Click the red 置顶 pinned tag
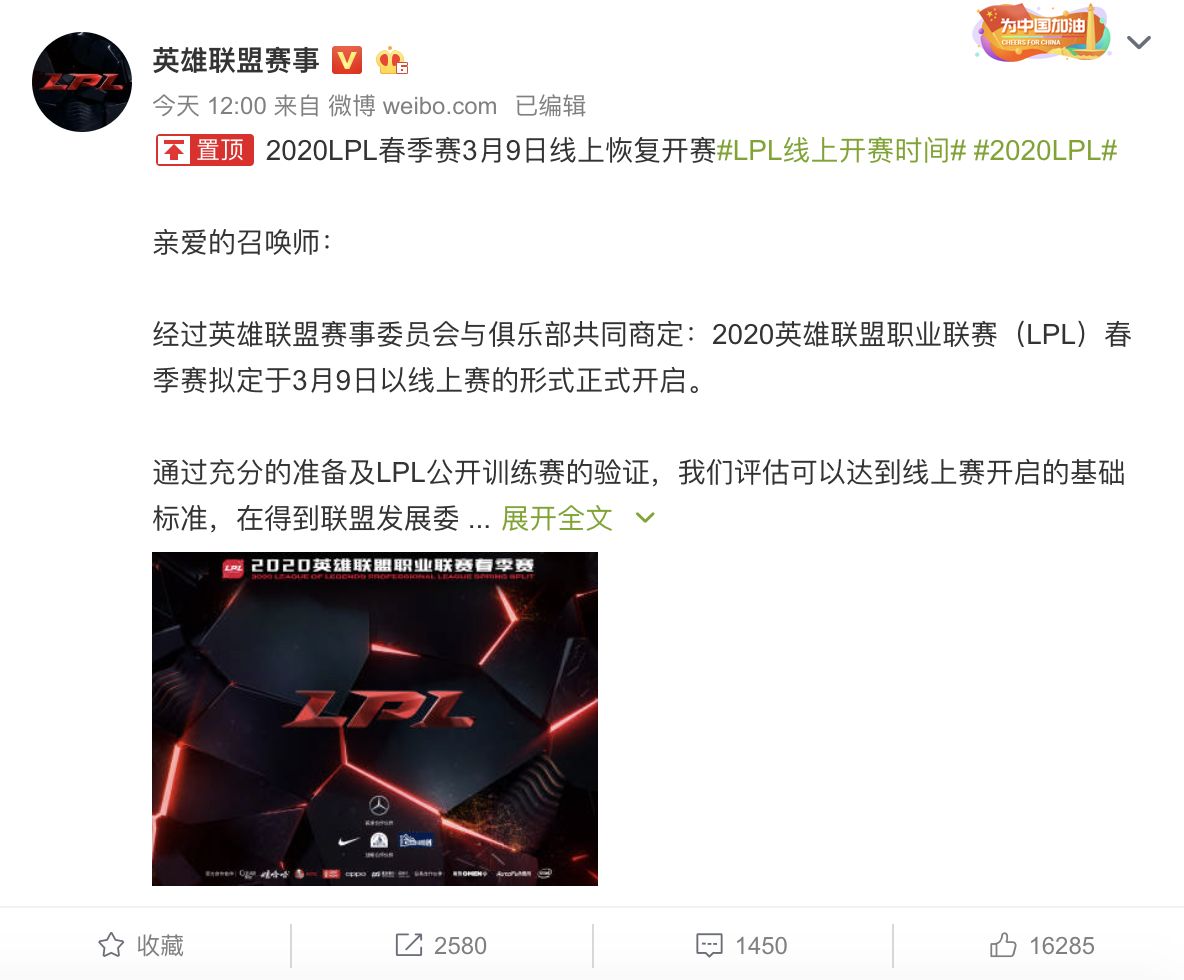The height and width of the screenshot is (980, 1184). tap(205, 149)
